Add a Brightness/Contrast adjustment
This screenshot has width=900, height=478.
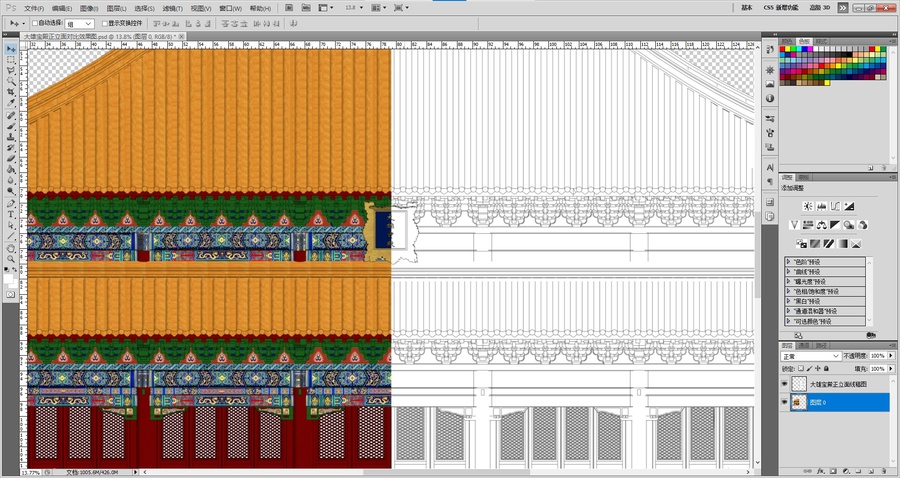tap(808, 206)
